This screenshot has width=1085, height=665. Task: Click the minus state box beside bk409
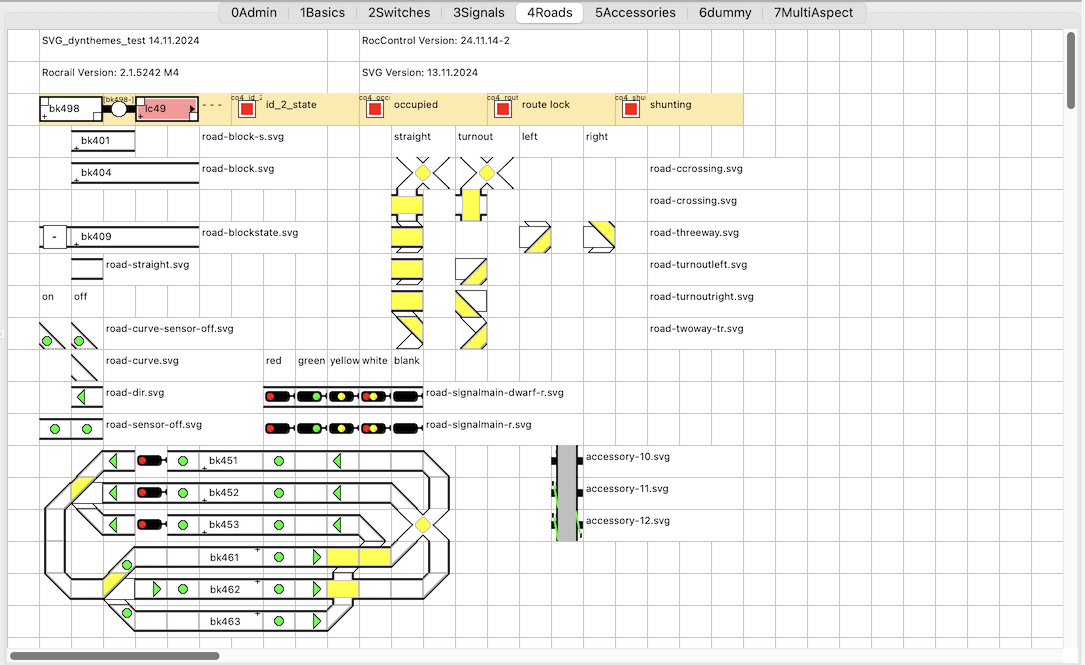pyautogui.click(x=54, y=237)
